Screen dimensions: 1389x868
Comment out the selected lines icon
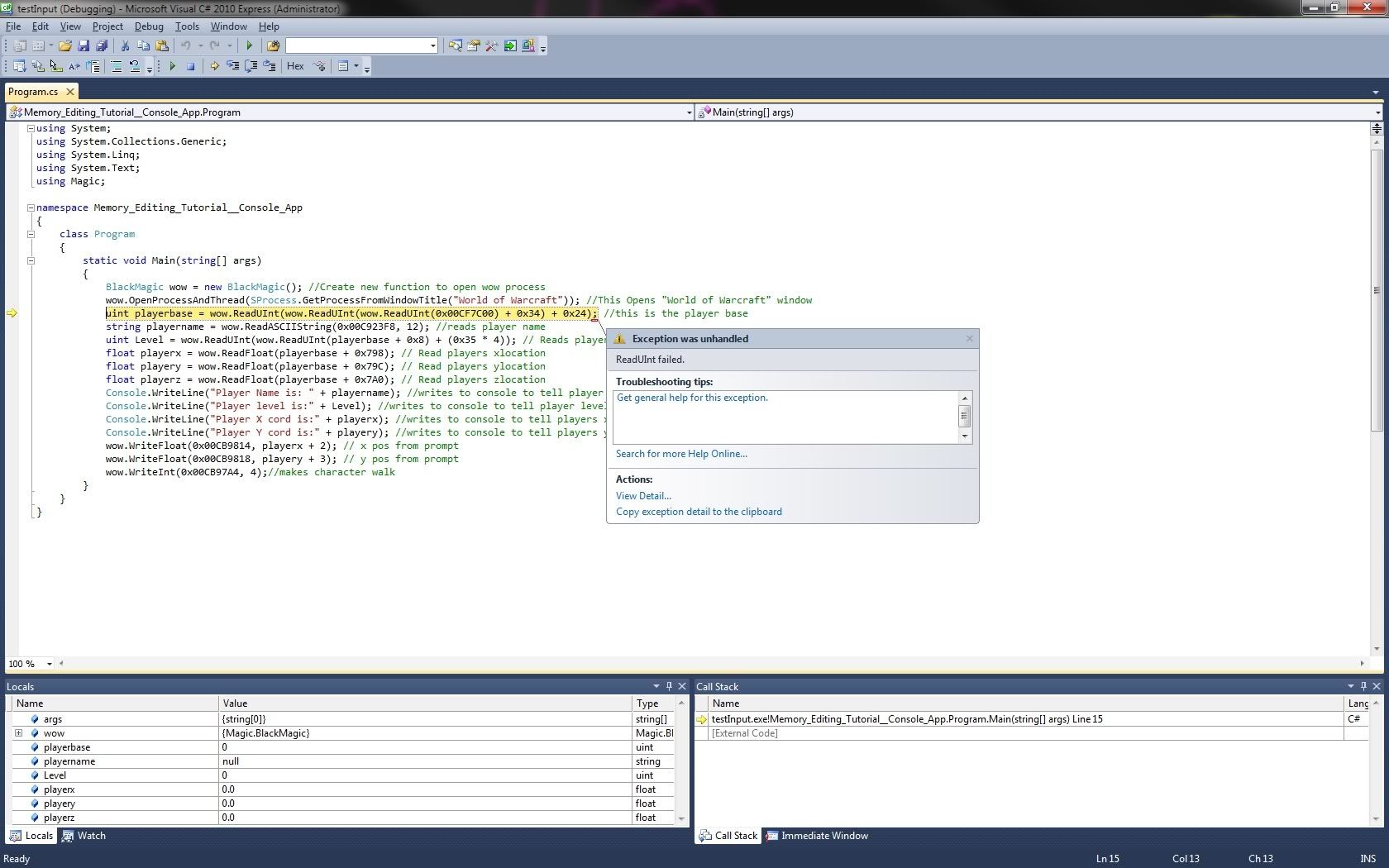coord(117,66)
